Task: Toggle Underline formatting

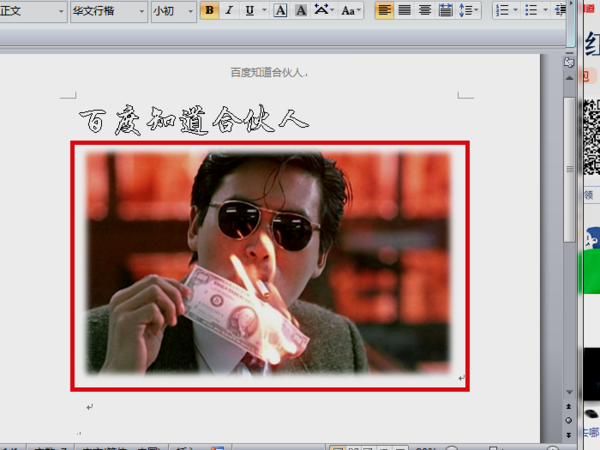Action: pyautogui.click(x=250, y=10)
